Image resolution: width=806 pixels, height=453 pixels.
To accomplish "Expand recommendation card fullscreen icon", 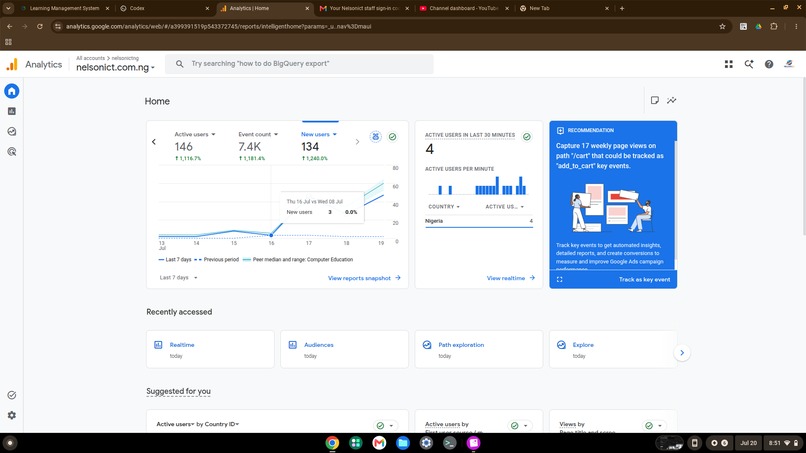I will click(x=559, y=279).
